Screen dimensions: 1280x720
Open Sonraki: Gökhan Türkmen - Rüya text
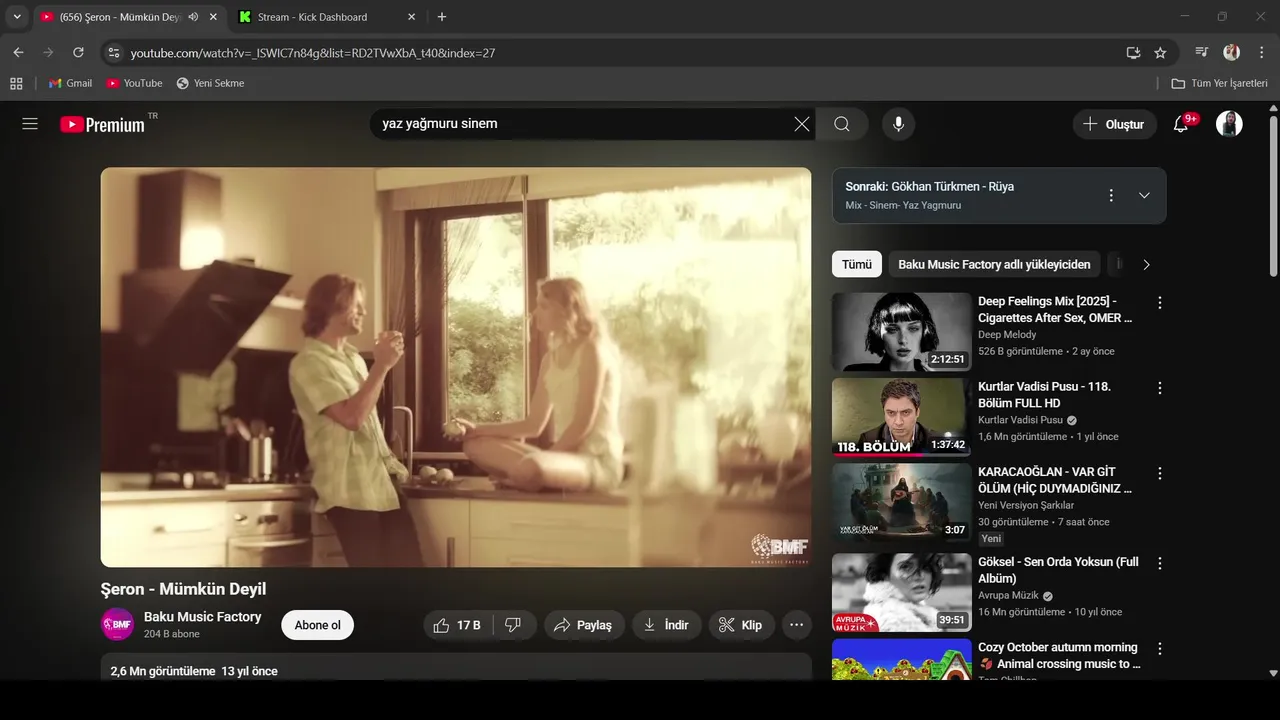(929, 187)
